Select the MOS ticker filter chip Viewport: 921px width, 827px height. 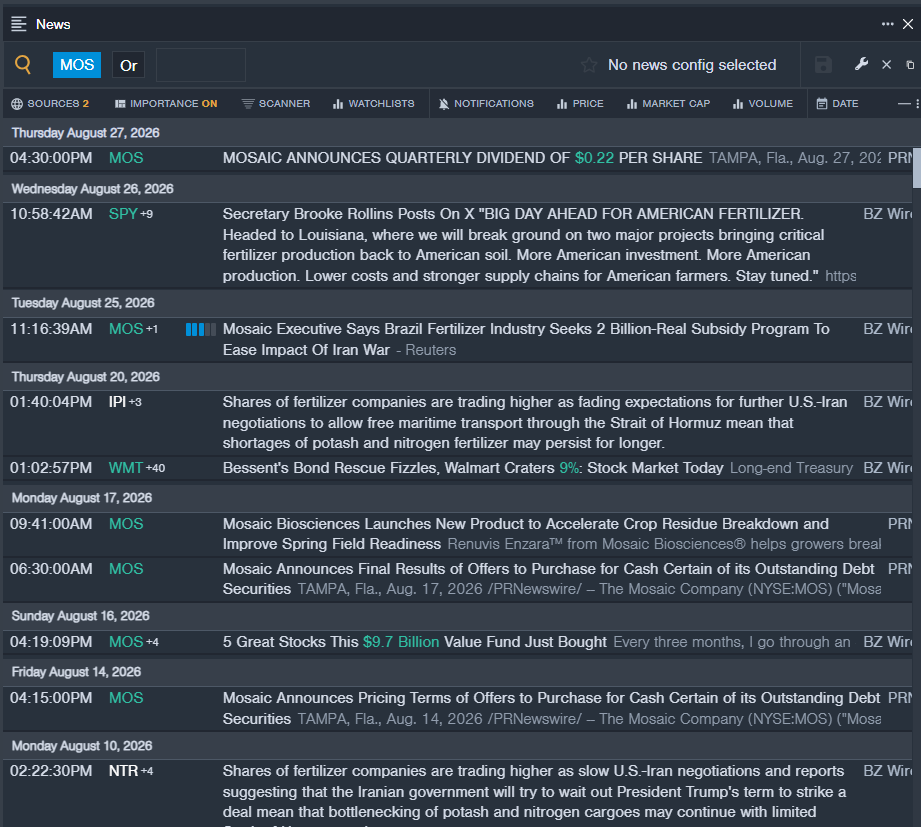tap(77, 65)
